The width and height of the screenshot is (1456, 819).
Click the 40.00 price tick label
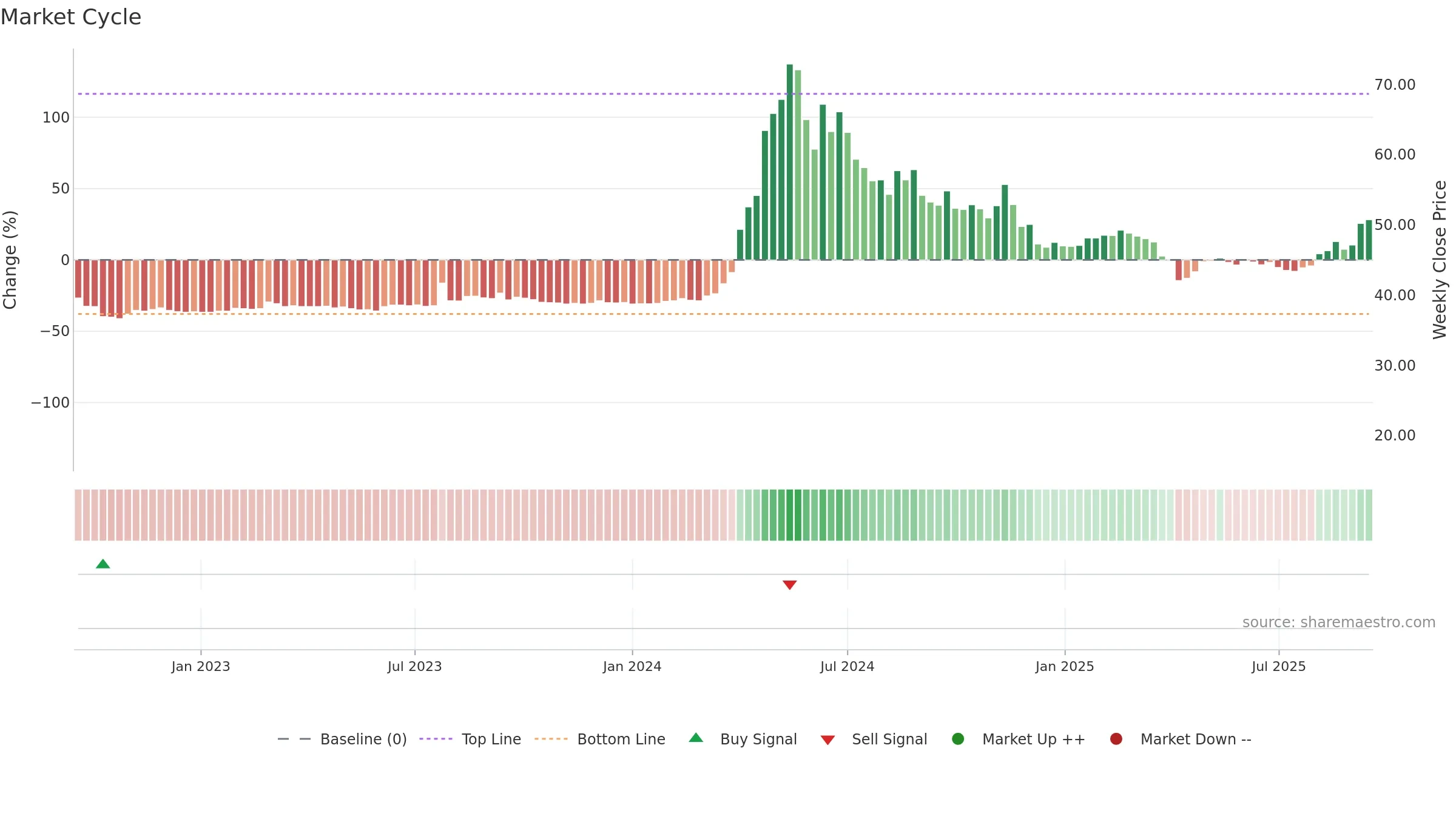1395,295
